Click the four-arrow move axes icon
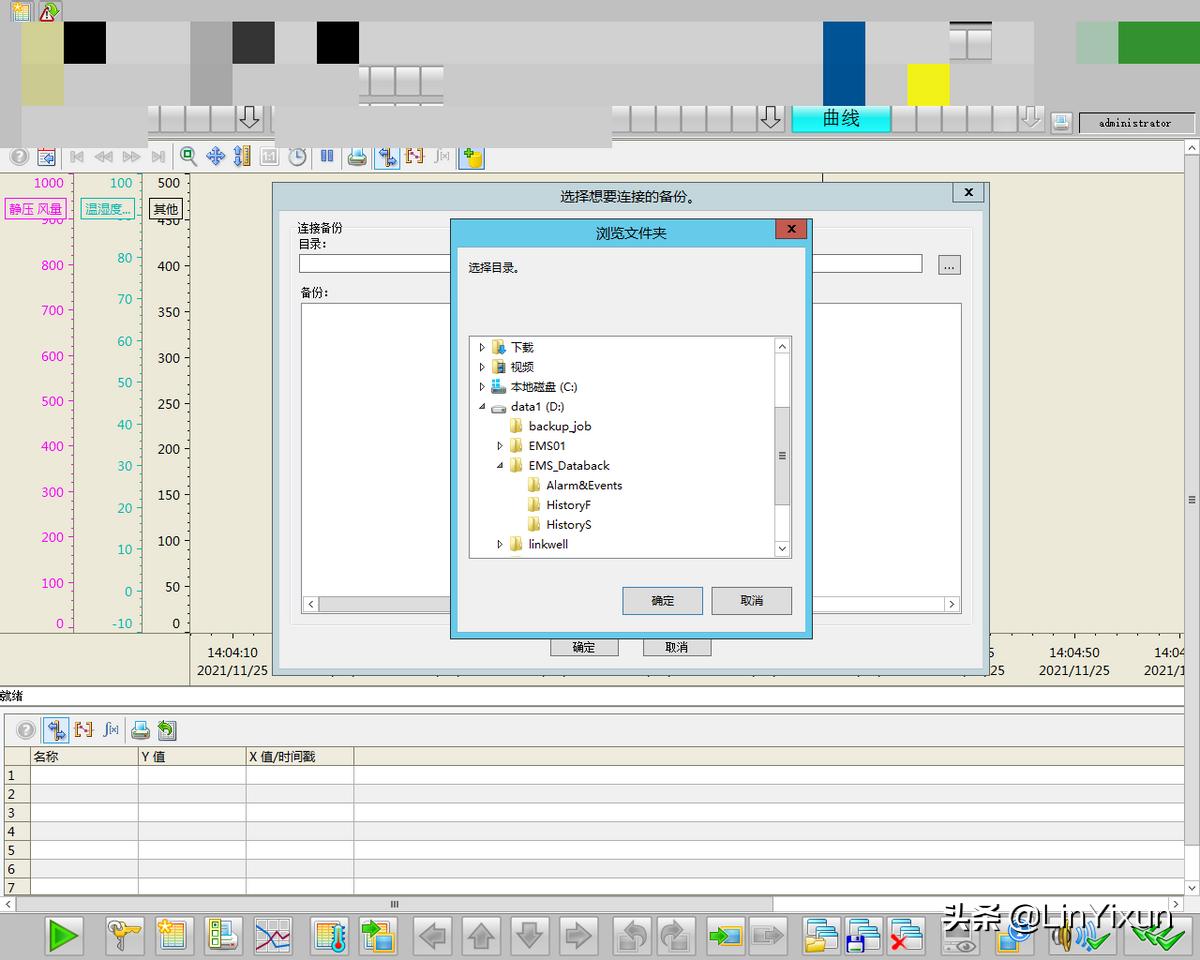1200x960 pixels. pos(215,156)
